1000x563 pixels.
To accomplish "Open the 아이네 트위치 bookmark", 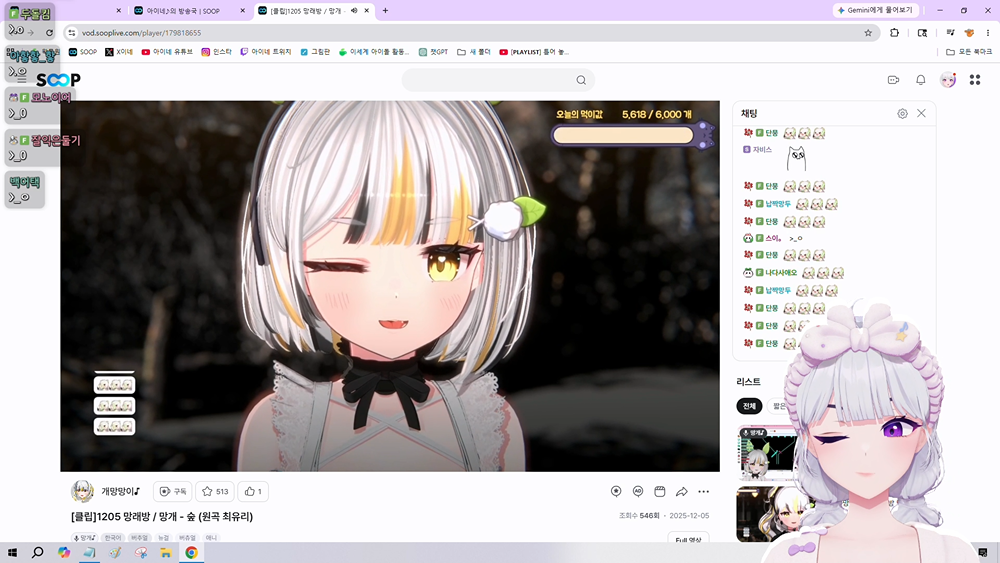I will (266, 52).
